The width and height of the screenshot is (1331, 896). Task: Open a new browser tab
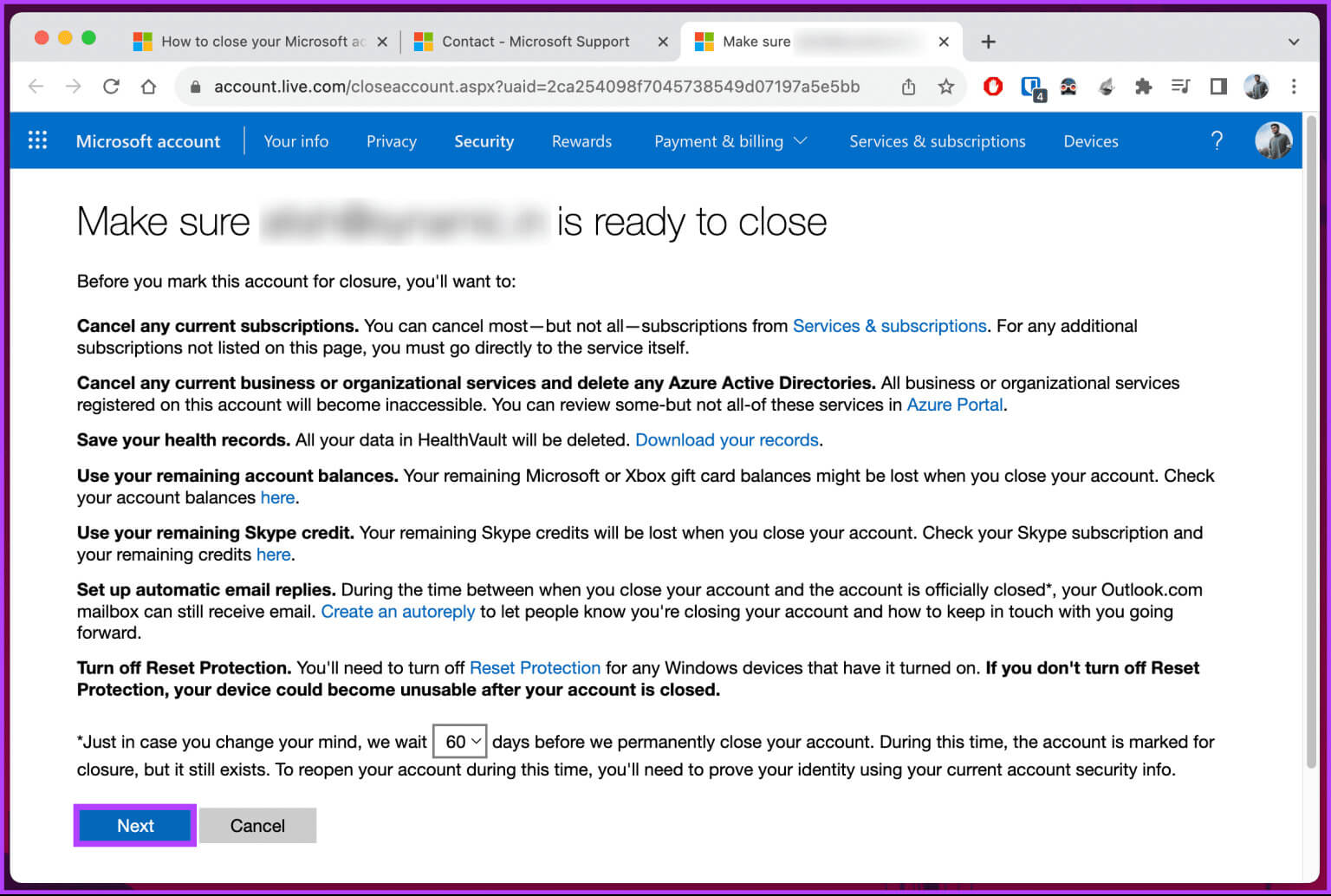click(988, 42)
